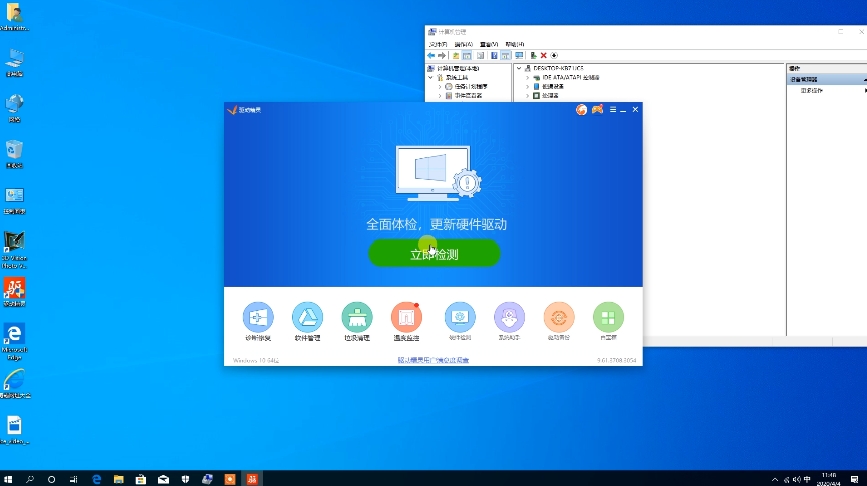Open the Mail app from the taskbar

pos(163,479)
